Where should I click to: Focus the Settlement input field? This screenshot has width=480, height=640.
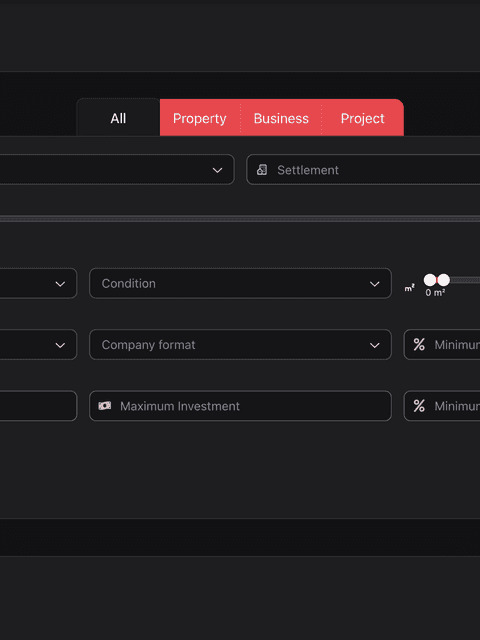click(363, 169)
